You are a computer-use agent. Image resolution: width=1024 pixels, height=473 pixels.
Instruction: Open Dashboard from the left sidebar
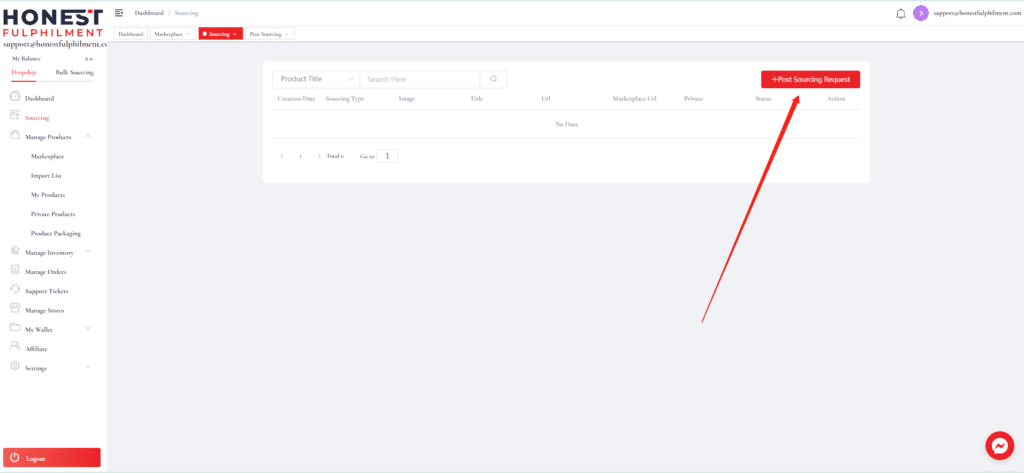tap(39, 98)
